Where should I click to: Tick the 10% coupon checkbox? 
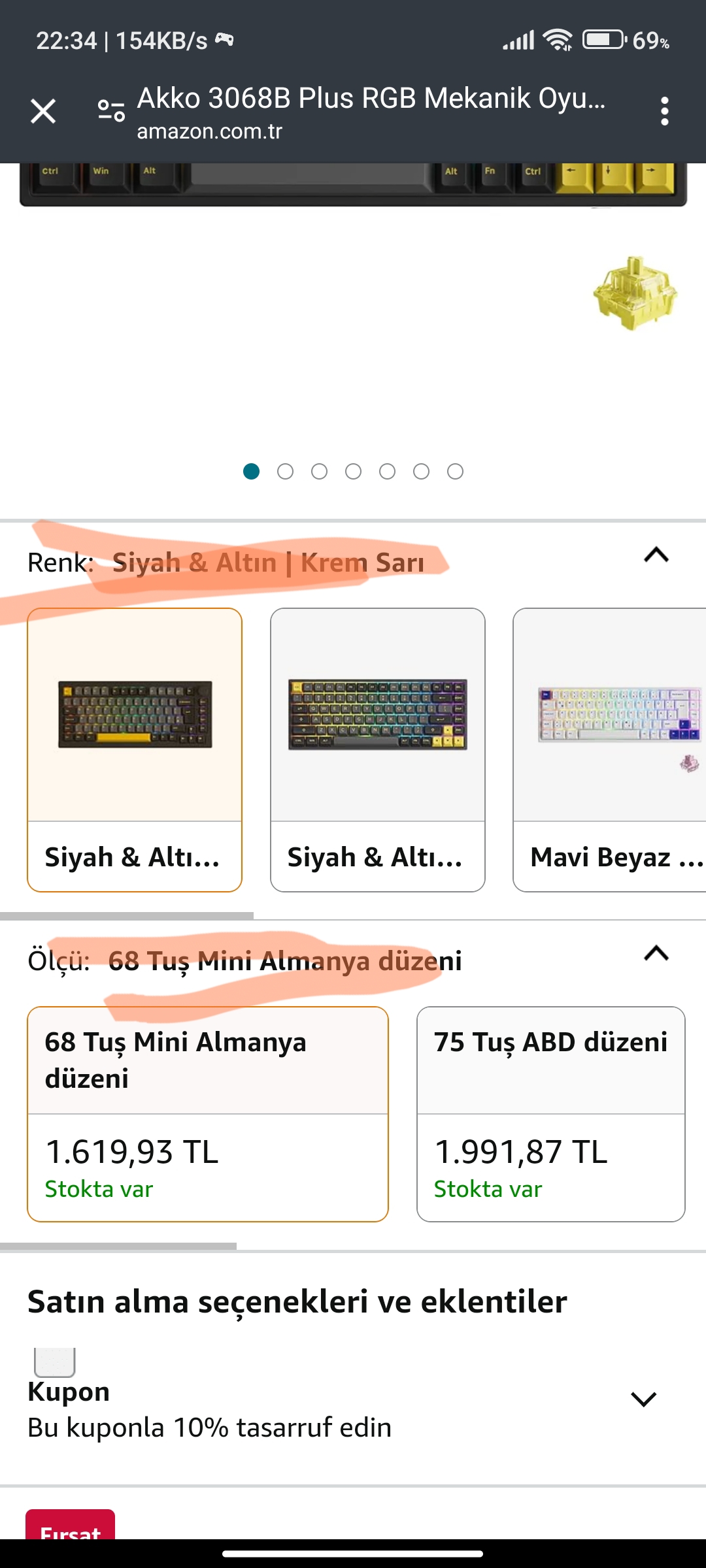click(55, 1362)
